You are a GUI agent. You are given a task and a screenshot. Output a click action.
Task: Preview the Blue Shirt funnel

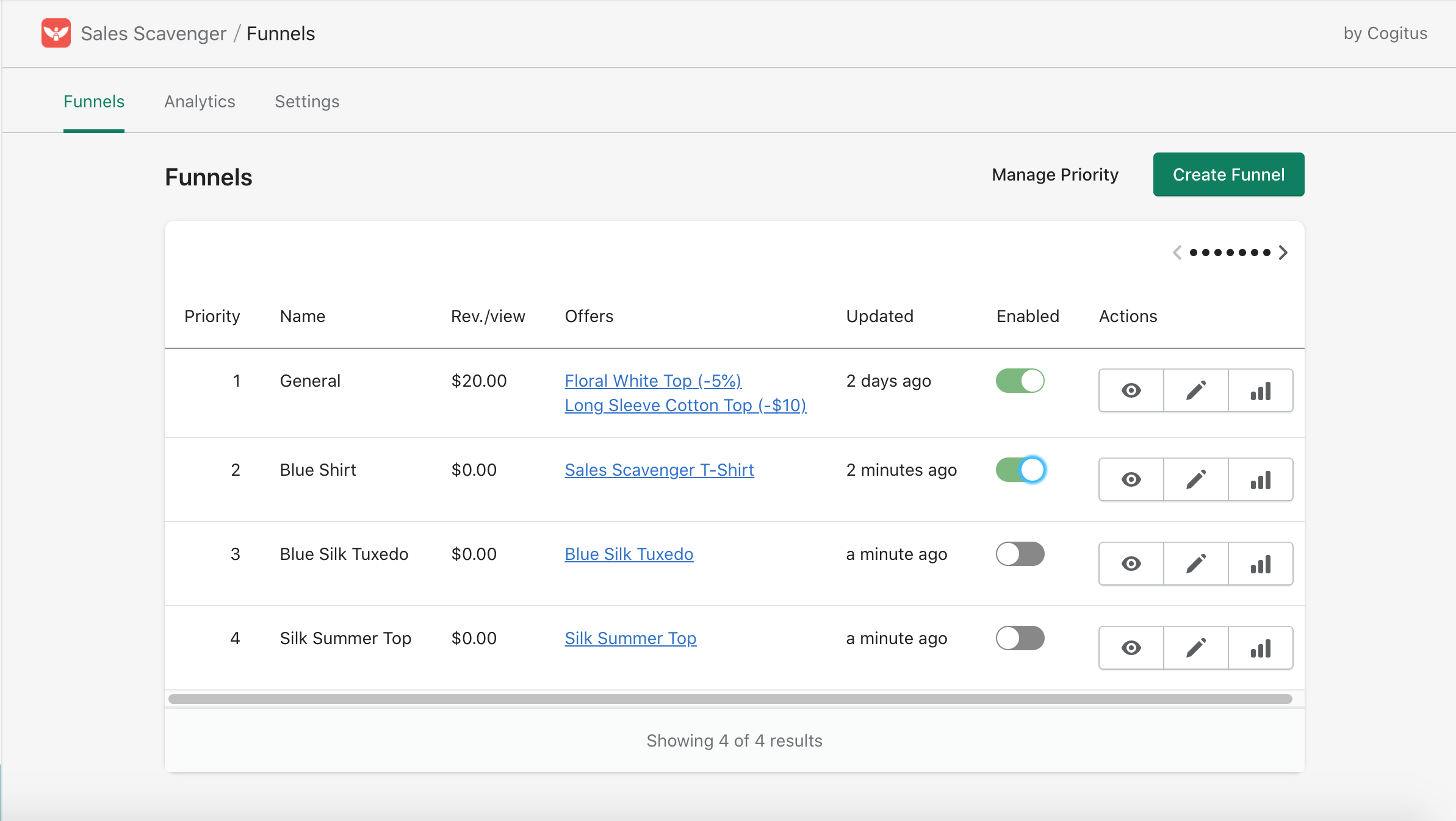[x=1131, y=479]
